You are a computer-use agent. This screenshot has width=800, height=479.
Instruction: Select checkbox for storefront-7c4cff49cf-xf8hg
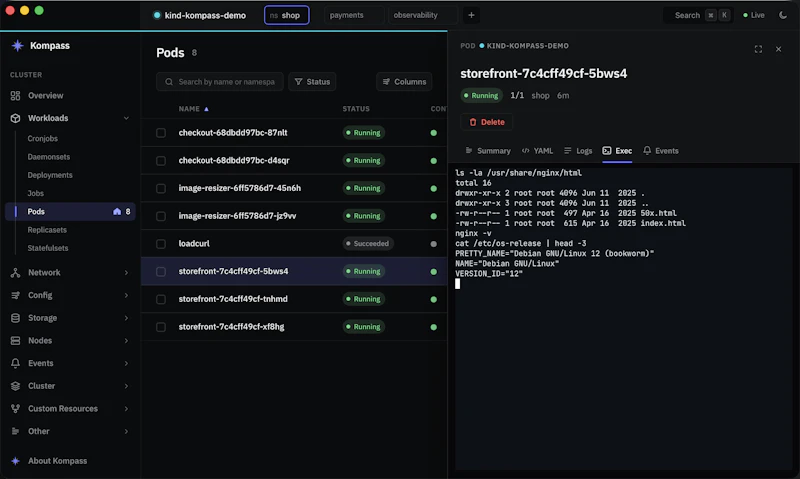pos(161,327)
